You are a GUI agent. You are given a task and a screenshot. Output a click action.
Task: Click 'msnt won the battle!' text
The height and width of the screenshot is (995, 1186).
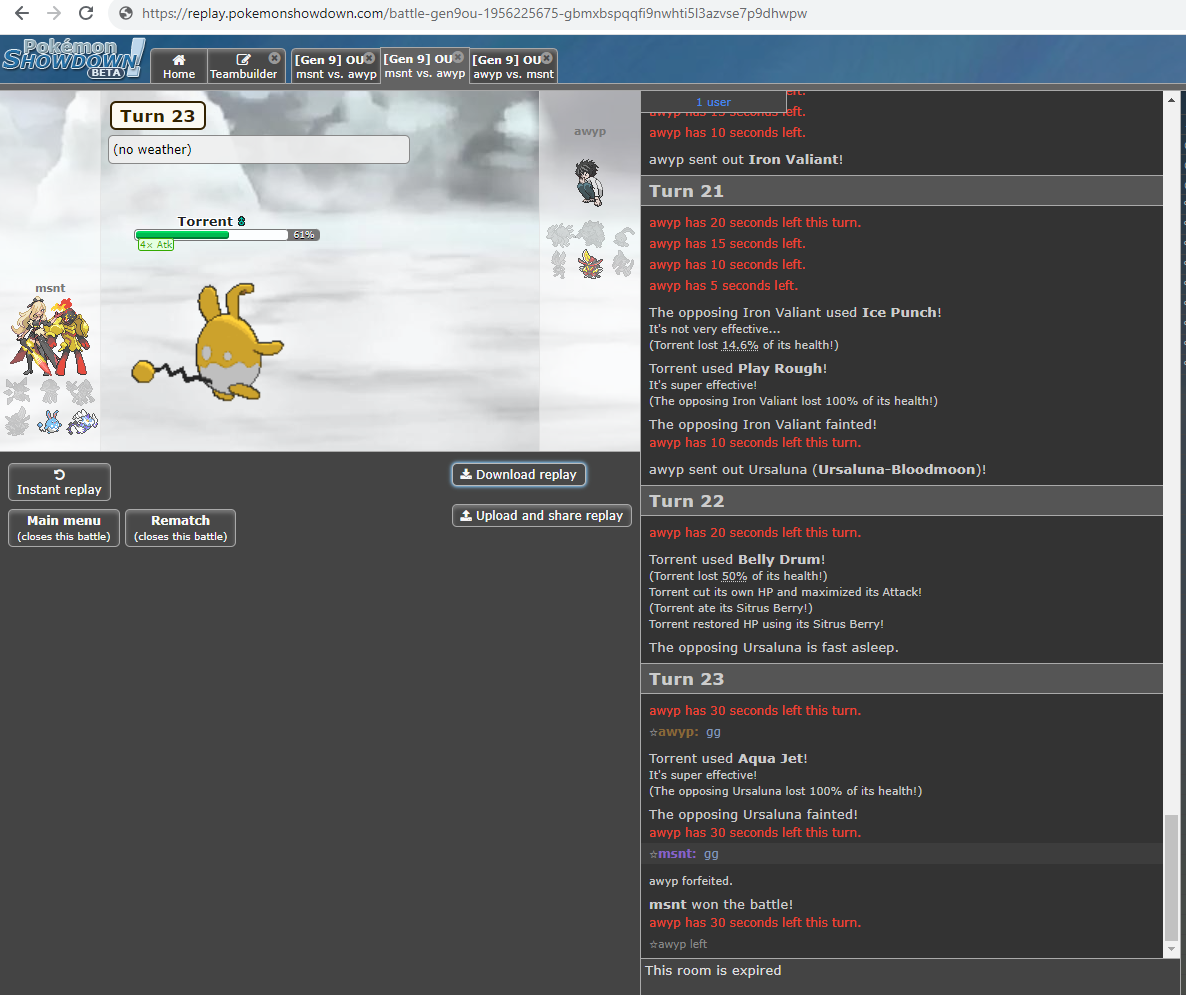(721, 904)
